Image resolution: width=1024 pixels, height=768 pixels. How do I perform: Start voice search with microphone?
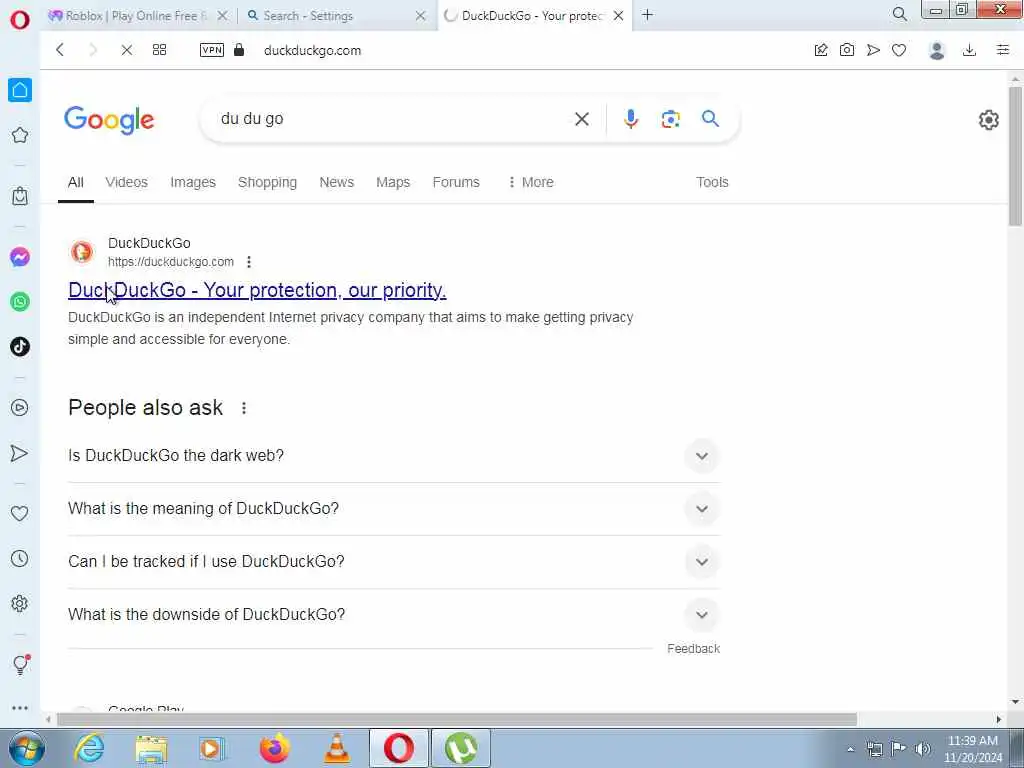click(x=630, y=119)
